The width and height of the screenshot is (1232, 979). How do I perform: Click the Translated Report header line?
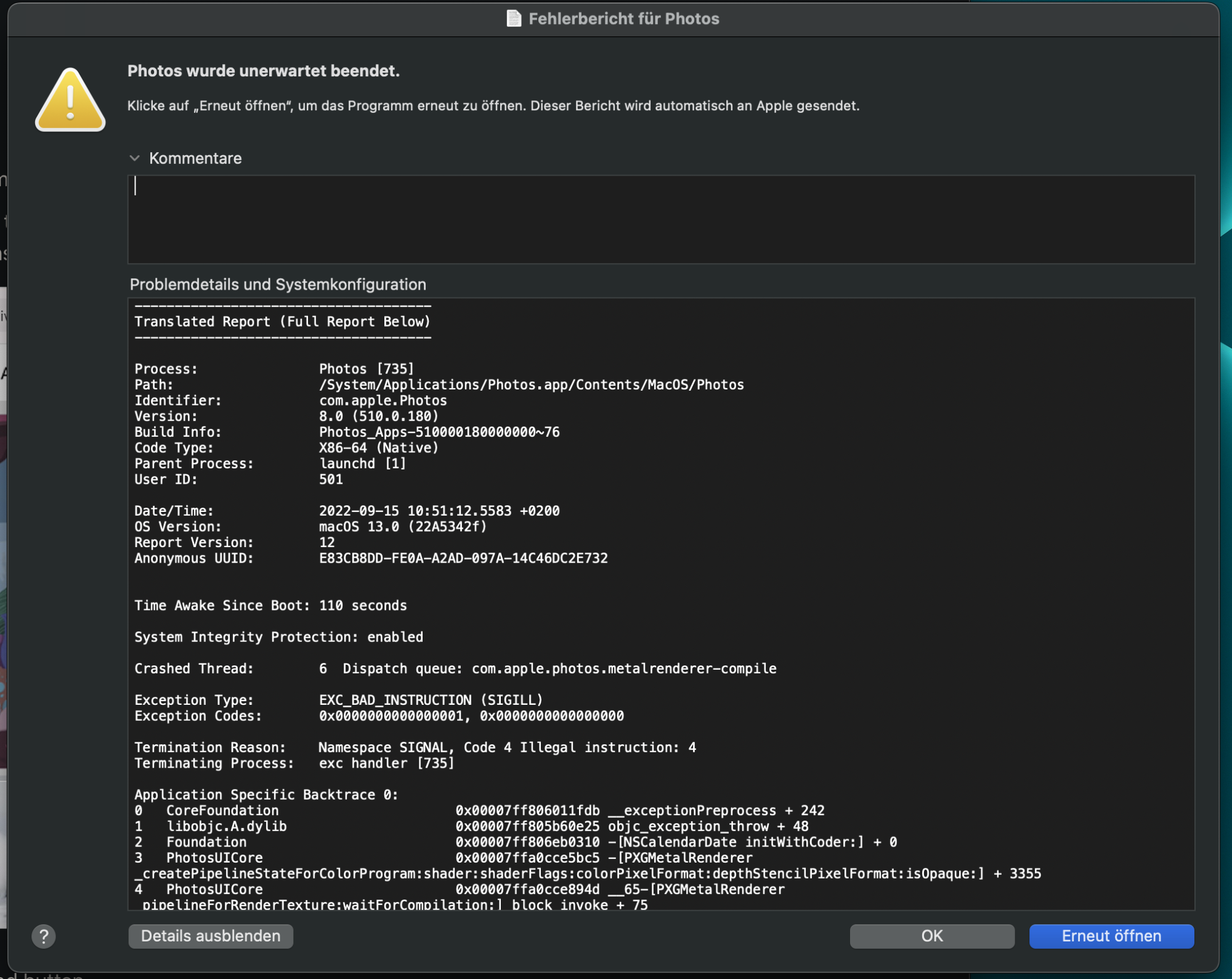coord(282,322)
